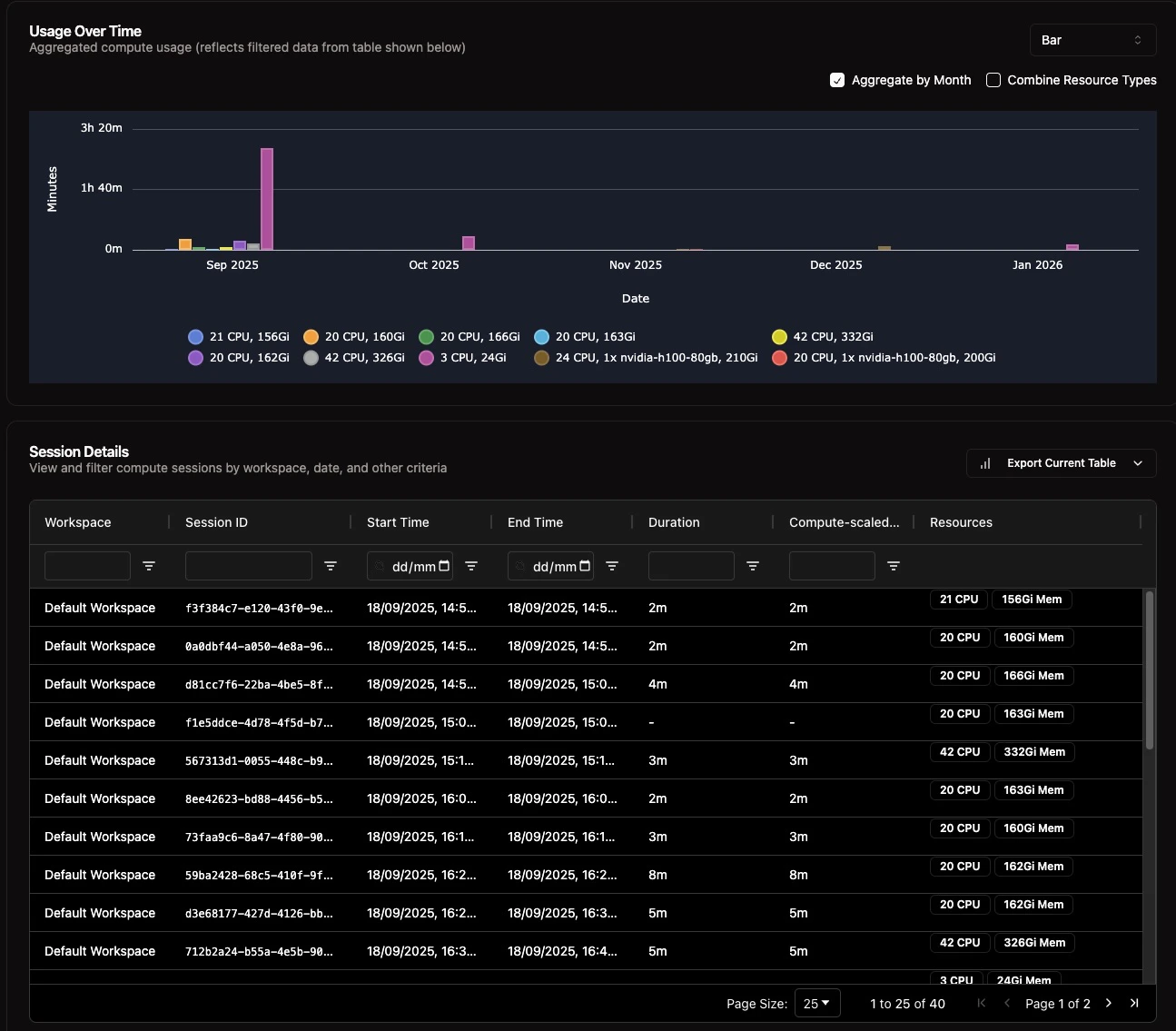Go to the next page with the arrow
The height and width of the screenshot is (1031, 1176).
point(1108,1003)
